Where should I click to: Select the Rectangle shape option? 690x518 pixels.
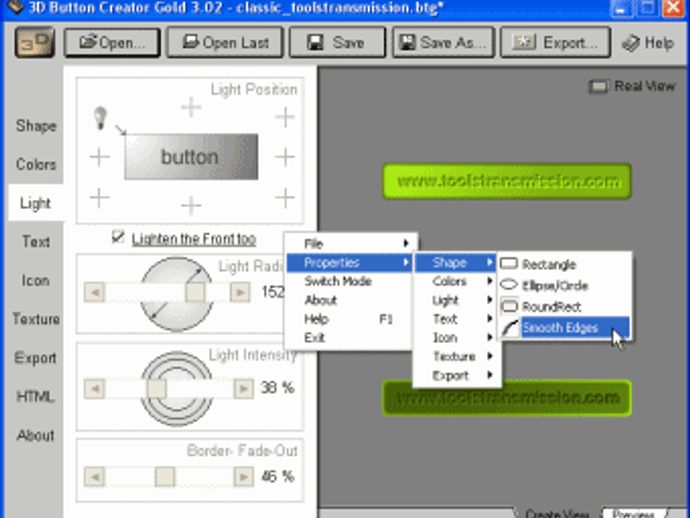(x=565, y=264)
